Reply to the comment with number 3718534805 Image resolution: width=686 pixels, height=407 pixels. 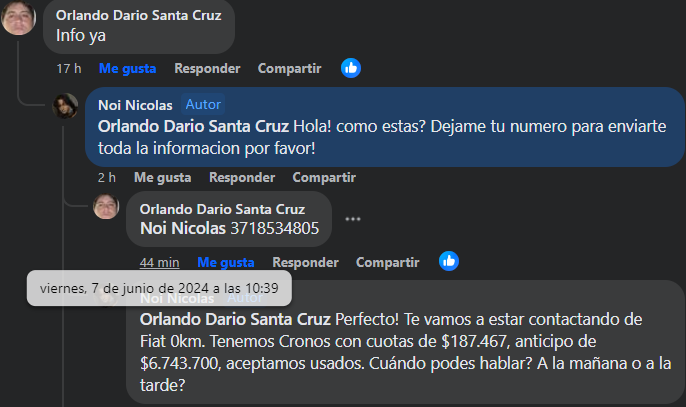pos(305,262)
